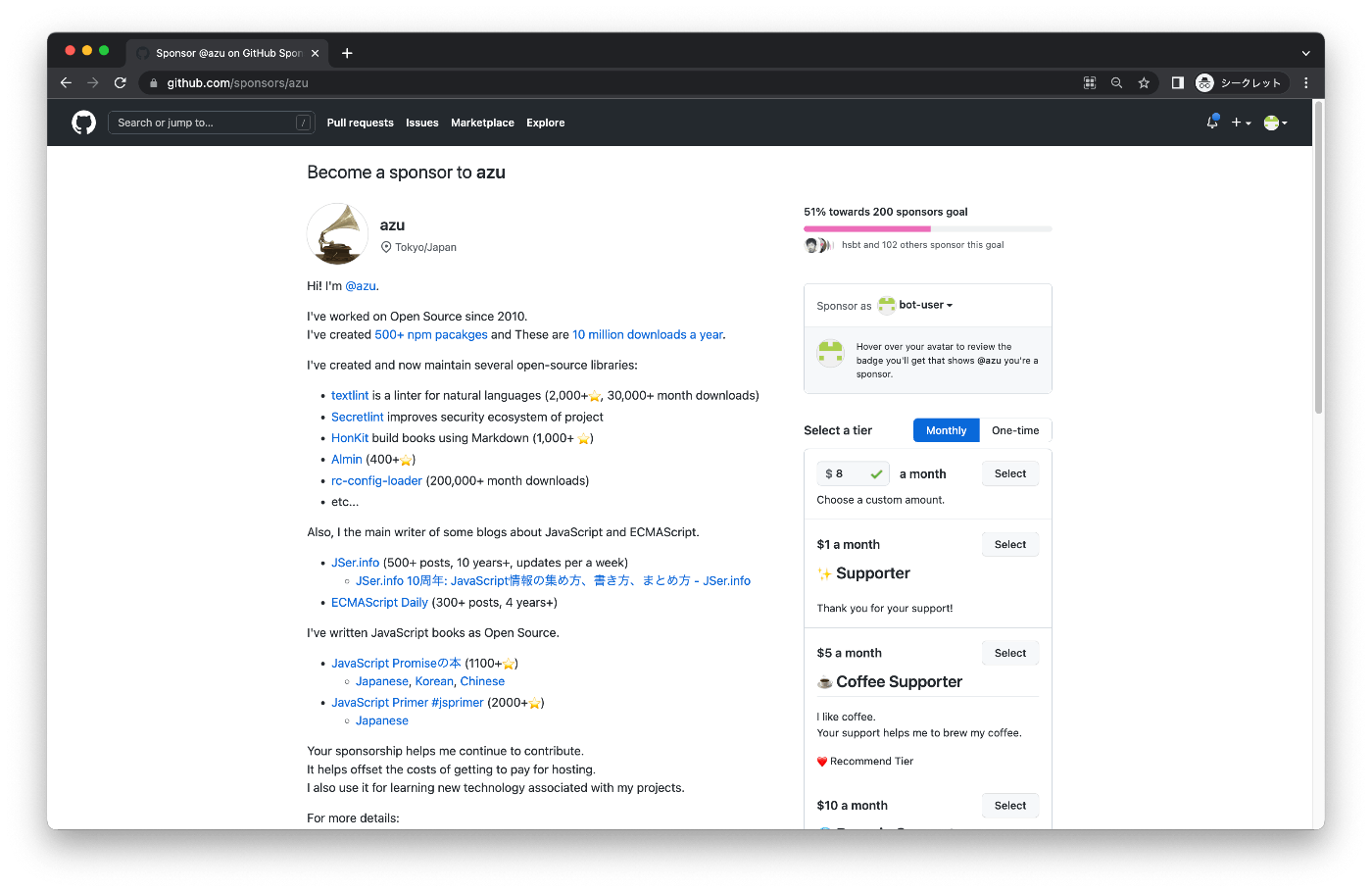Image resolution: width=1372 pixels, height=892 pixels.
Task: Expand the plus create-new dropdown
Action: [x=1242, y=123]
